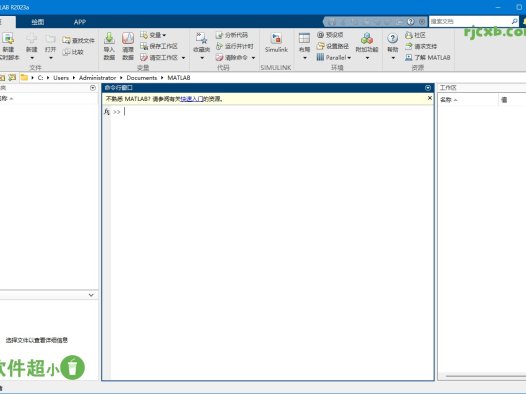This screenshot has height=394, width=526.
Task: Click the C: drive segment in path
Action: click(x=40, y=78)
